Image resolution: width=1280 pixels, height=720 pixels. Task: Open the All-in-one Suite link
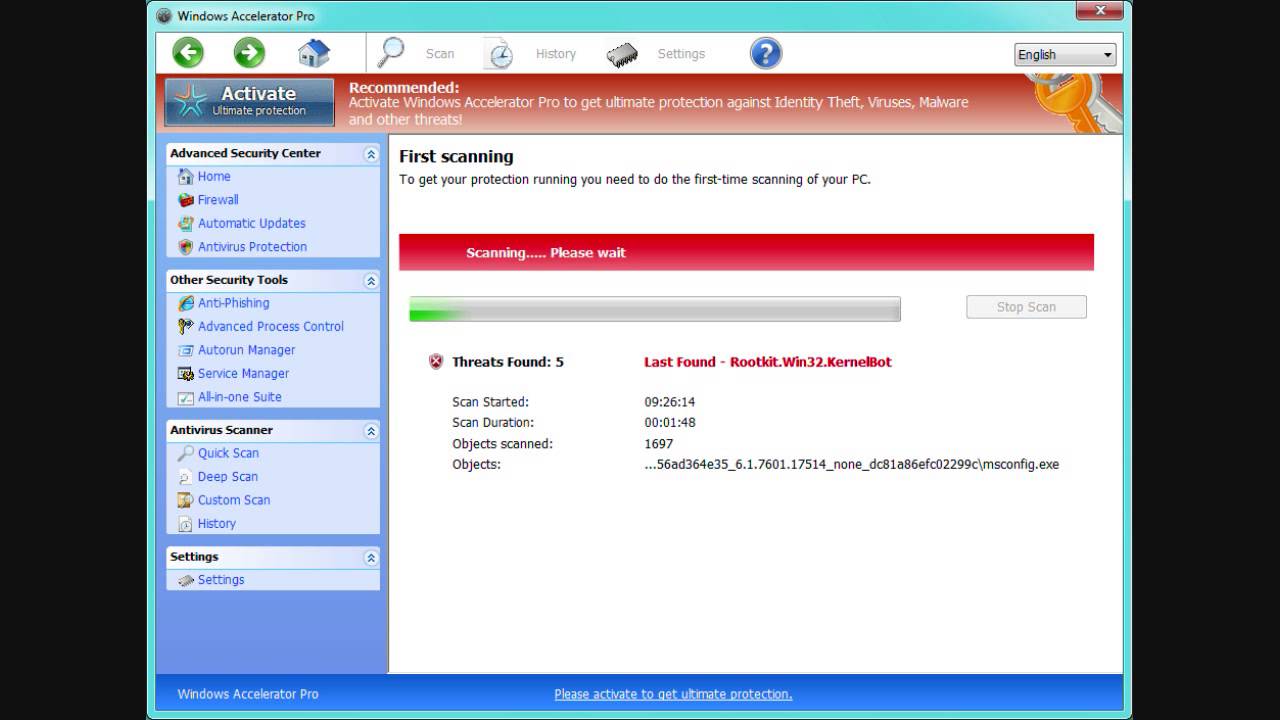(x=240, y=397)
